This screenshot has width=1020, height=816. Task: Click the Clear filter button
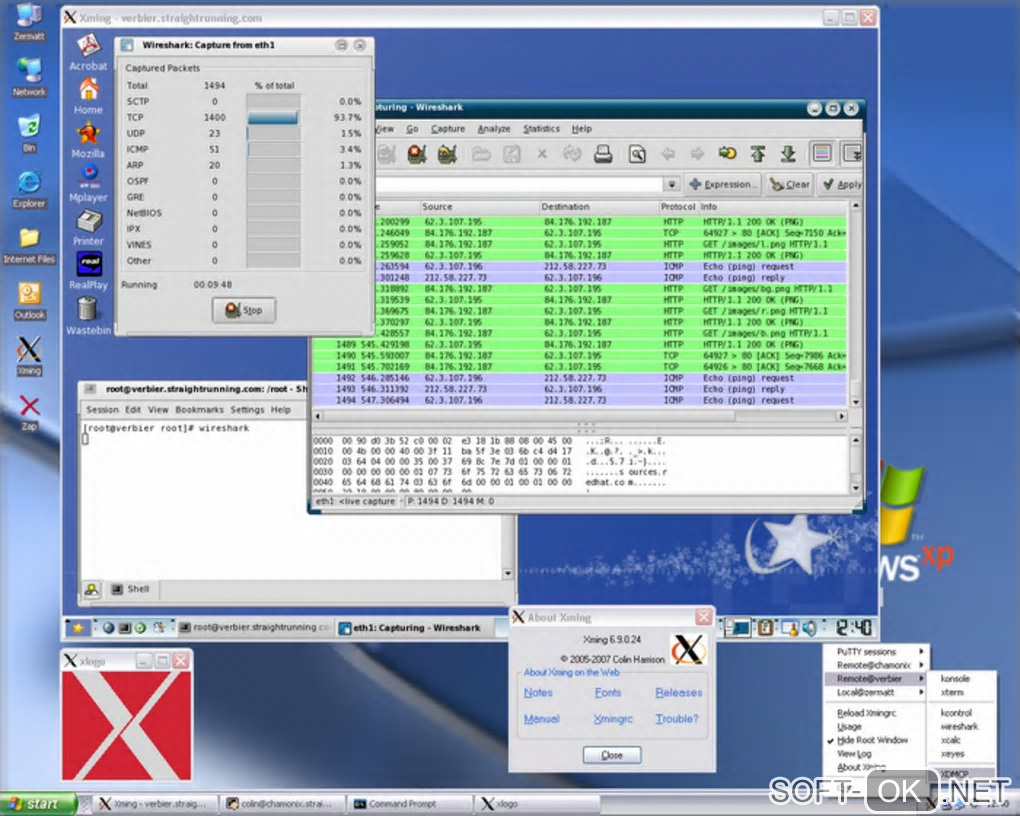[789, 185]
